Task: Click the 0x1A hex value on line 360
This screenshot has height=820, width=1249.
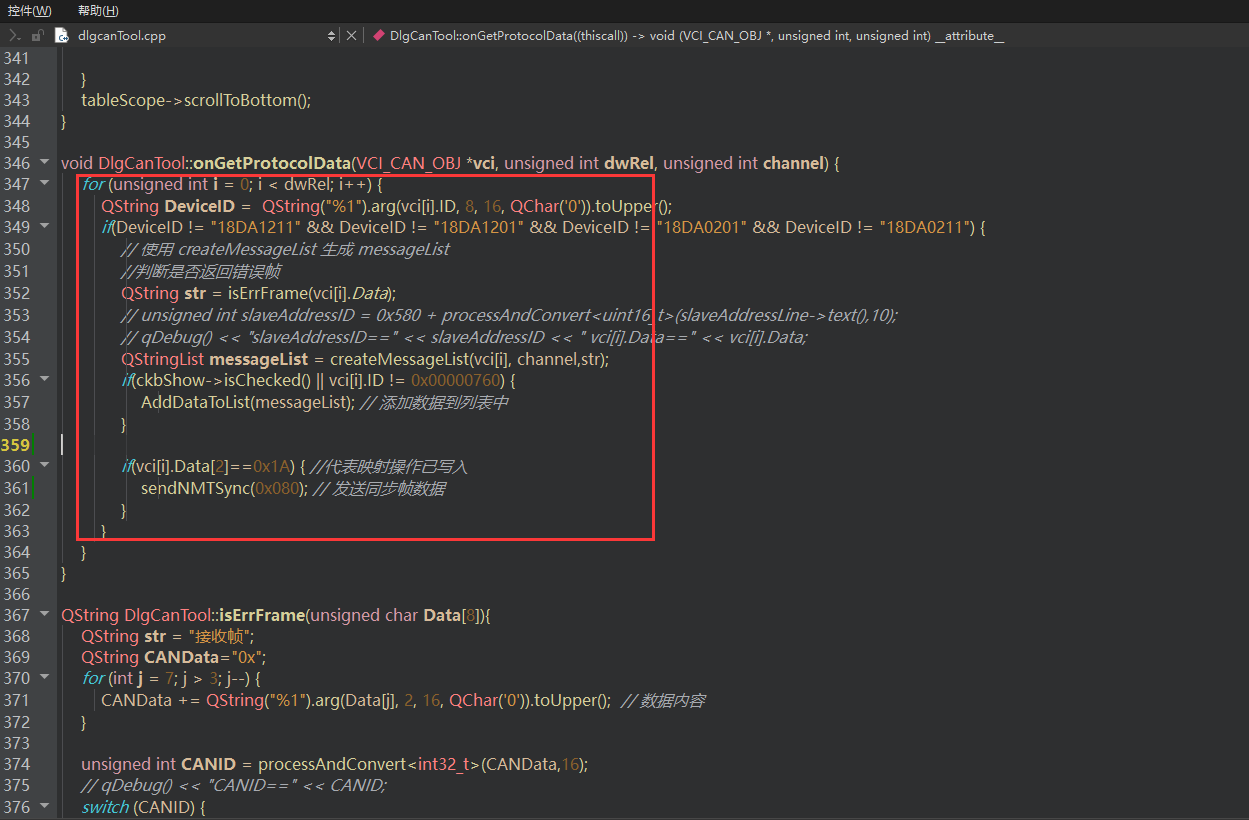Action: click(x=273, y=466)
